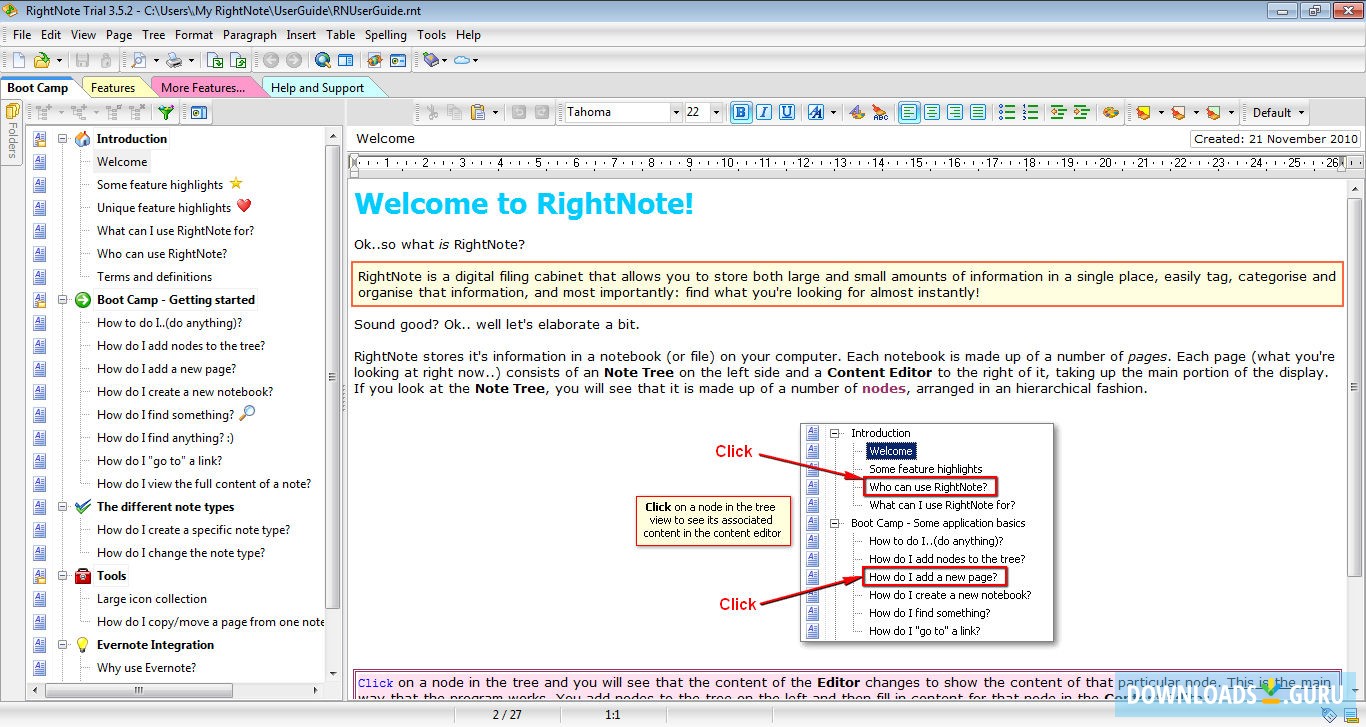Viewport: 1366px width, 727px height.
Task: Click the increase indent icon
Action: (1081, 112)
